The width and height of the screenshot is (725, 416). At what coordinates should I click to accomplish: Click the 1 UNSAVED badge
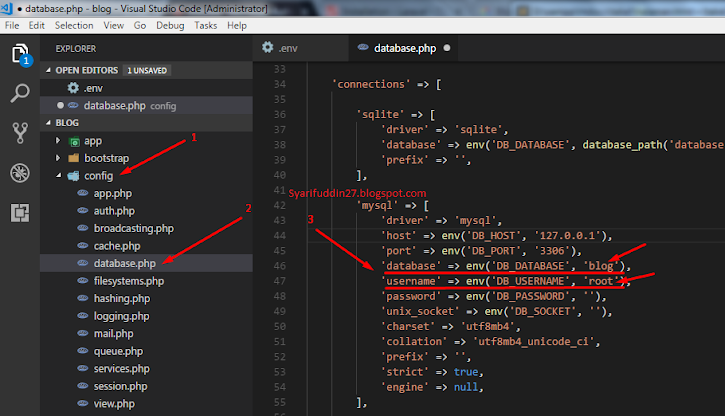tap(147, 70)
